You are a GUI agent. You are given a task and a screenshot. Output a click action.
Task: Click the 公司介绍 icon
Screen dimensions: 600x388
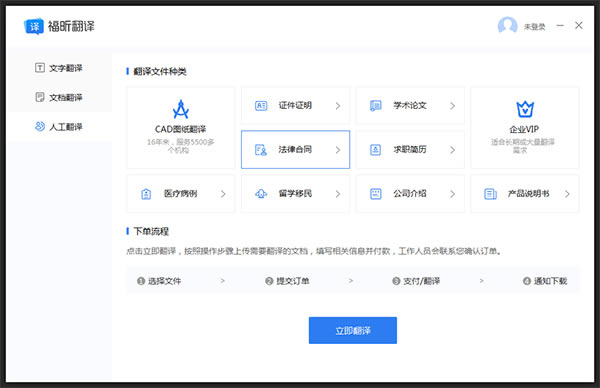pos(376,194)
